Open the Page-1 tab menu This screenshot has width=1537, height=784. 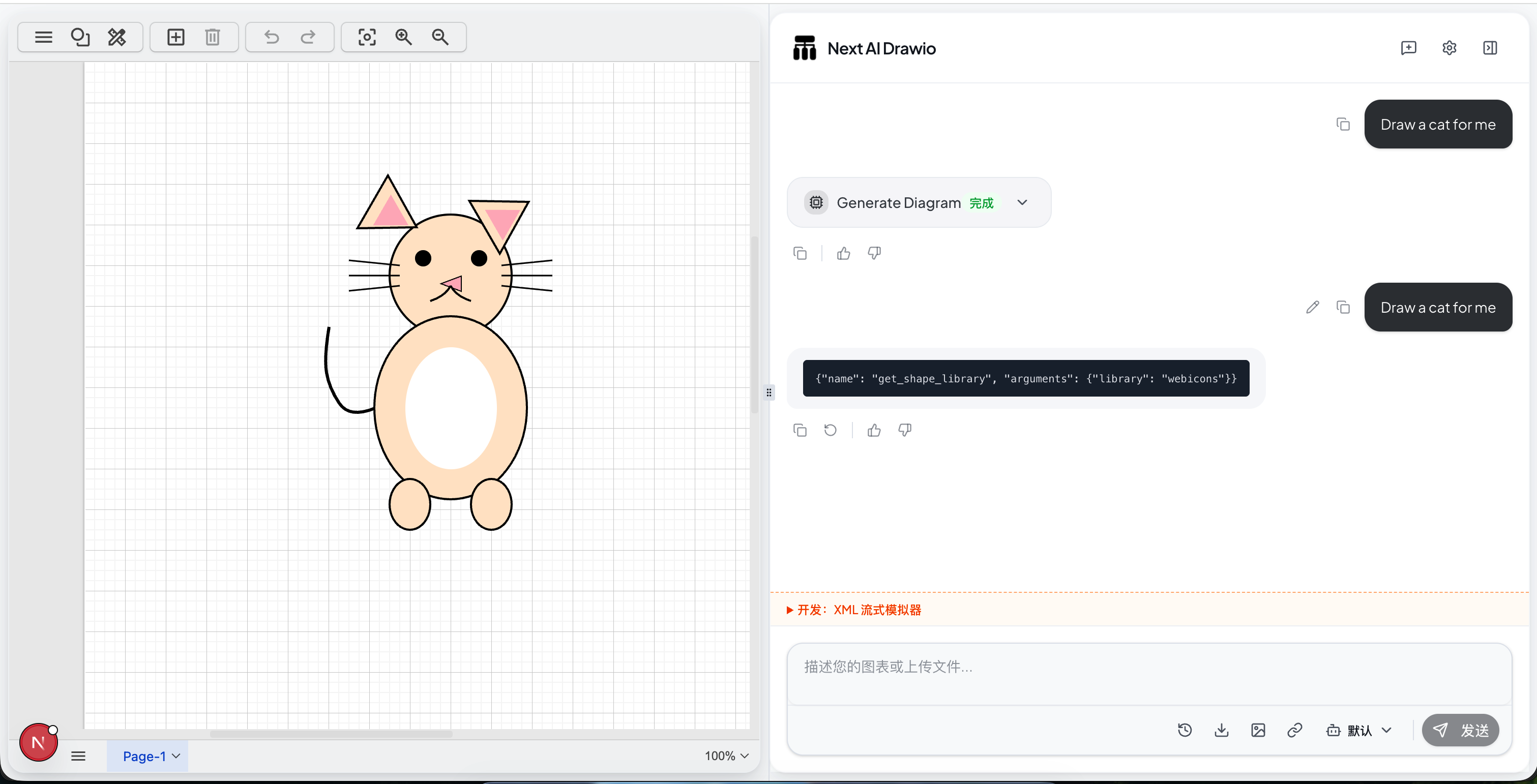pos(151,756)
